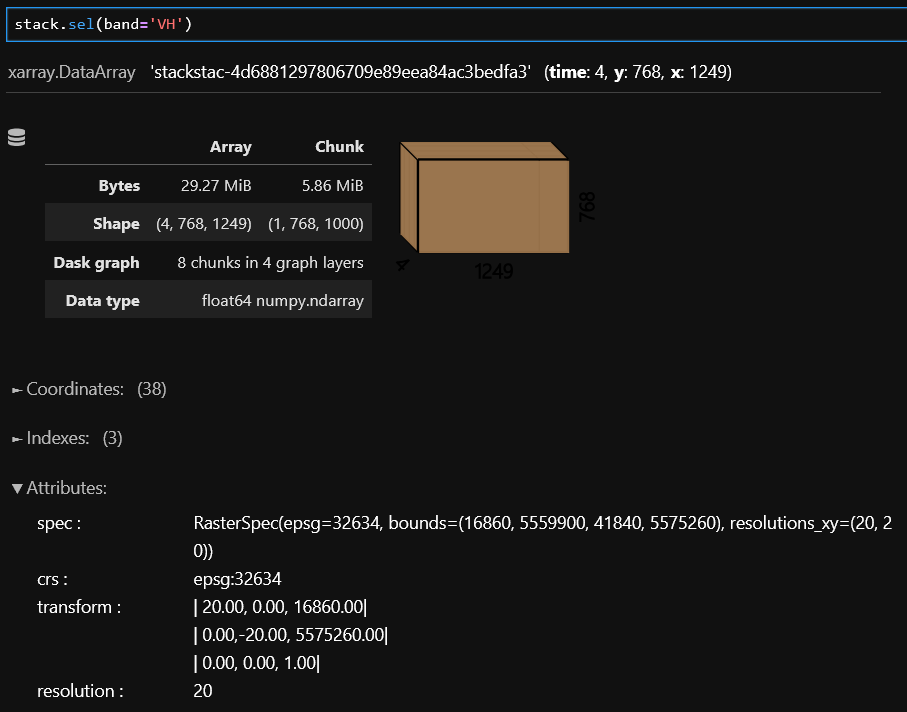Click the brown chunk cube diagram
This screenshot has height=712, width=907.
click(486, 201)
